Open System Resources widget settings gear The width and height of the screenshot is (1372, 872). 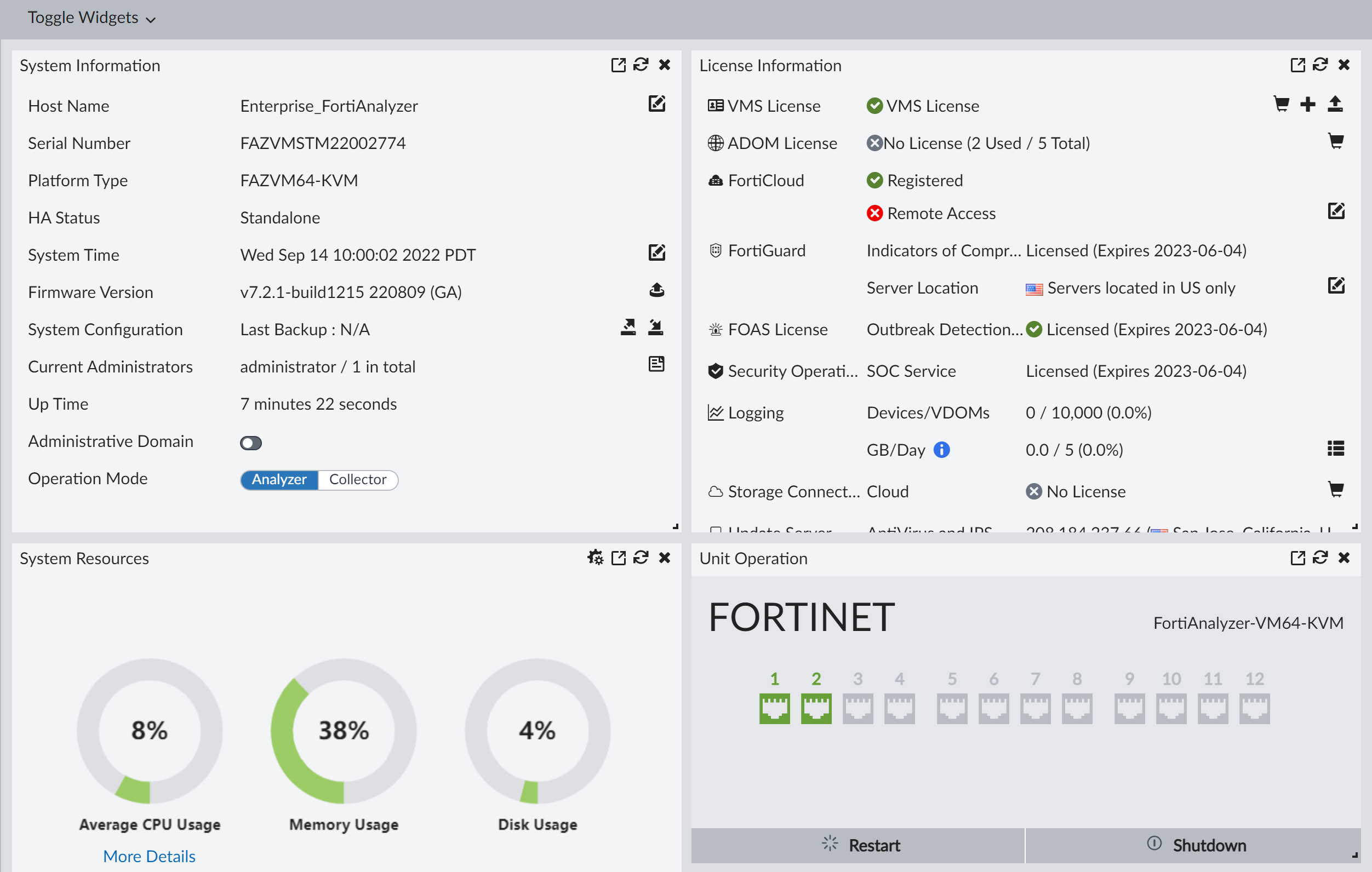tap(595, 557)
